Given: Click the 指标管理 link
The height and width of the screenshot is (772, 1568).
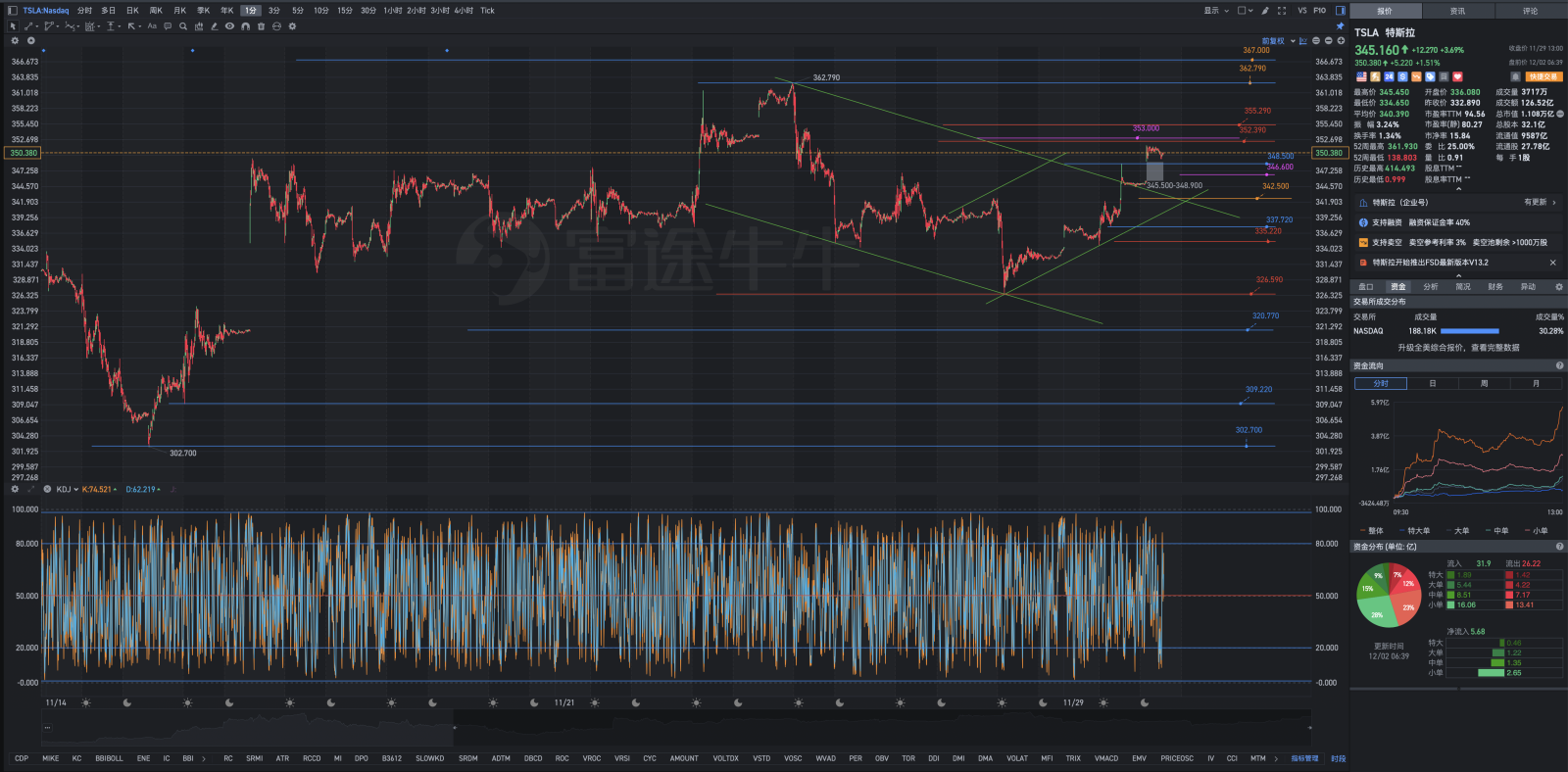Looking at the screenshot, I should coord(1304,758).
